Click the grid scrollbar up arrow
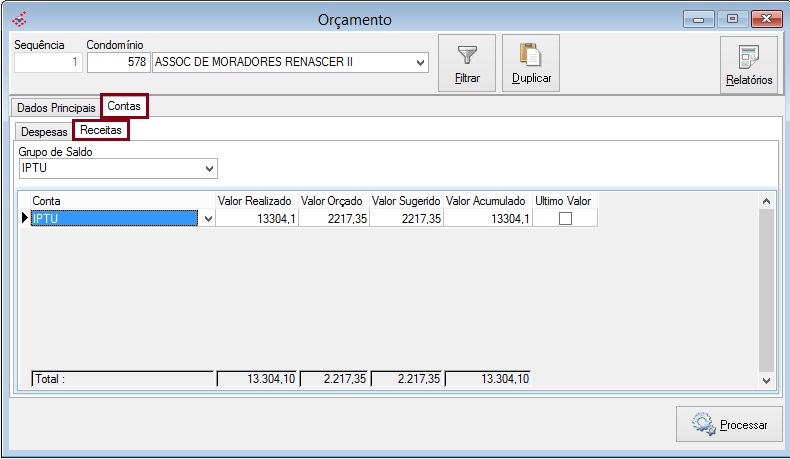Image resolution: width=790 pixels, height=459 pixels. pyautogui.click(x=767, y=200)
